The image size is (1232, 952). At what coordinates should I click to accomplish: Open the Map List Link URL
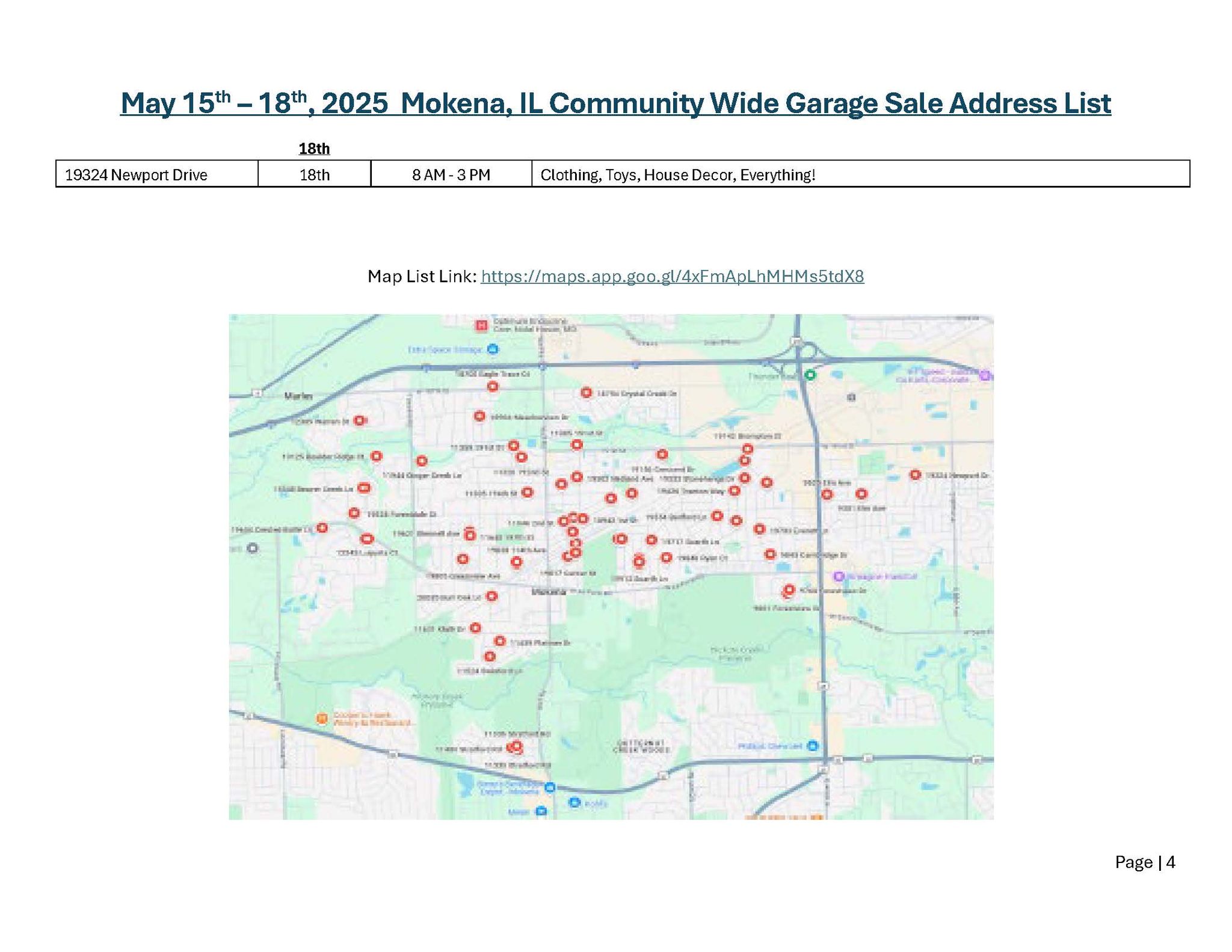point(673,276)
